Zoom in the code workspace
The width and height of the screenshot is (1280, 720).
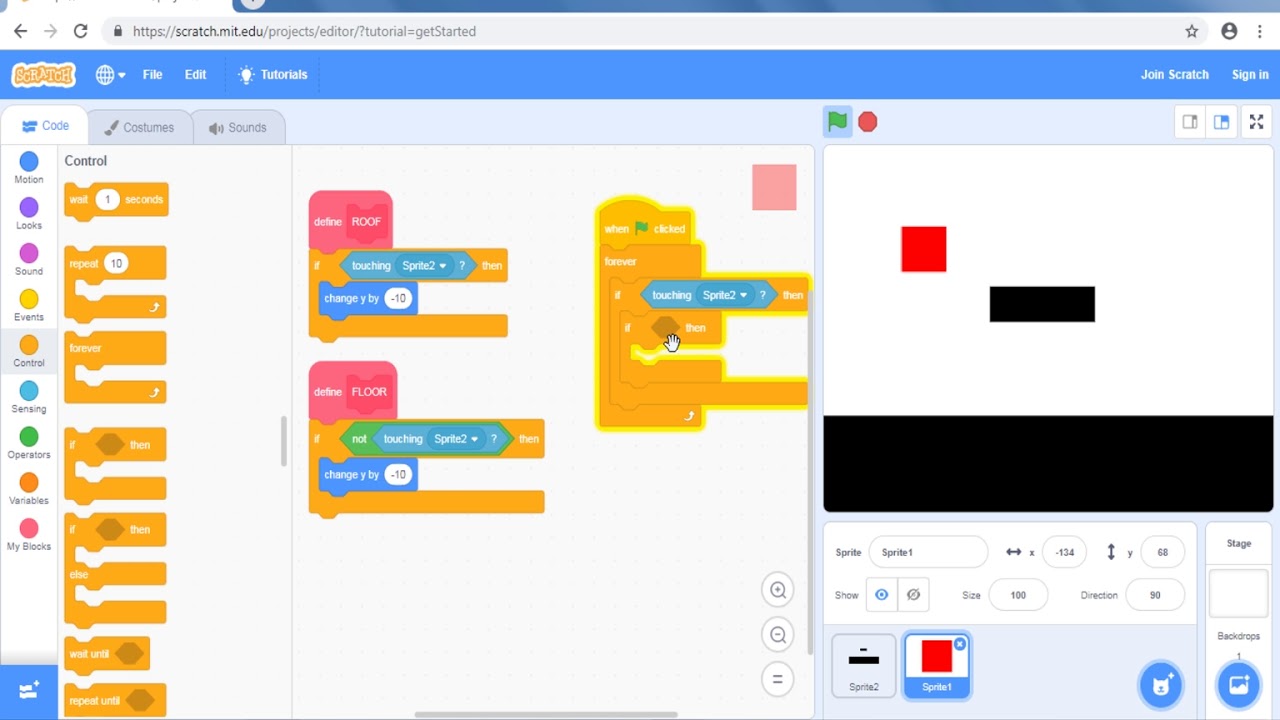[x=777, y=590]
